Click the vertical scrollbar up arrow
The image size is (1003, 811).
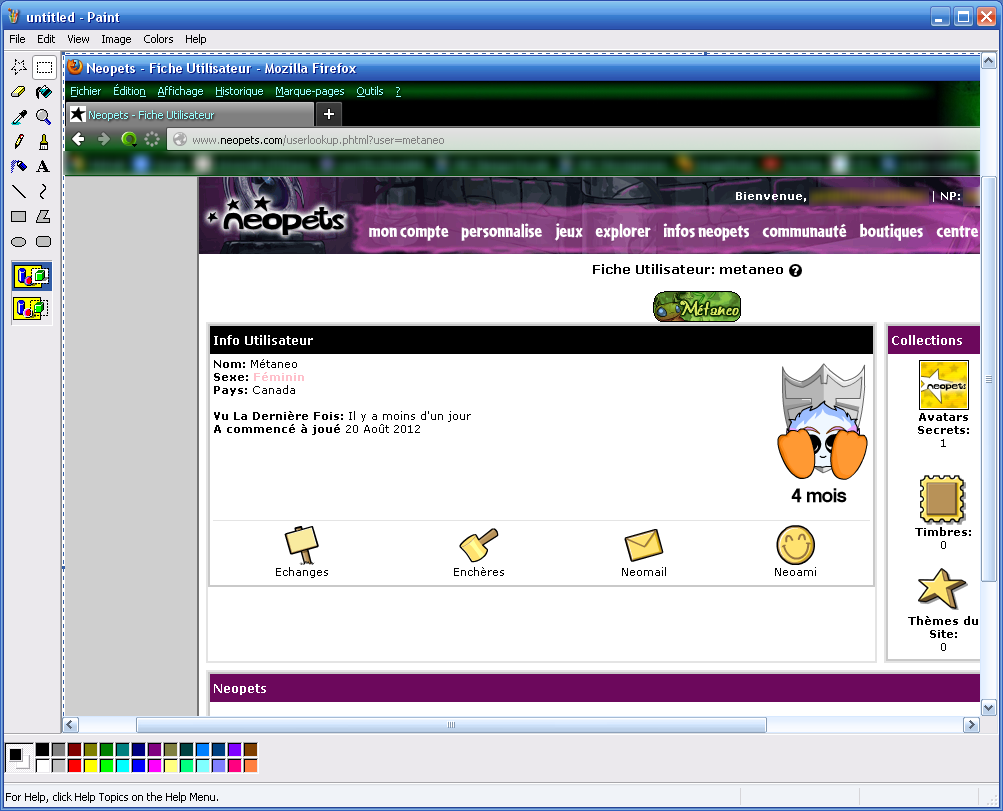(x=988, y=61)
